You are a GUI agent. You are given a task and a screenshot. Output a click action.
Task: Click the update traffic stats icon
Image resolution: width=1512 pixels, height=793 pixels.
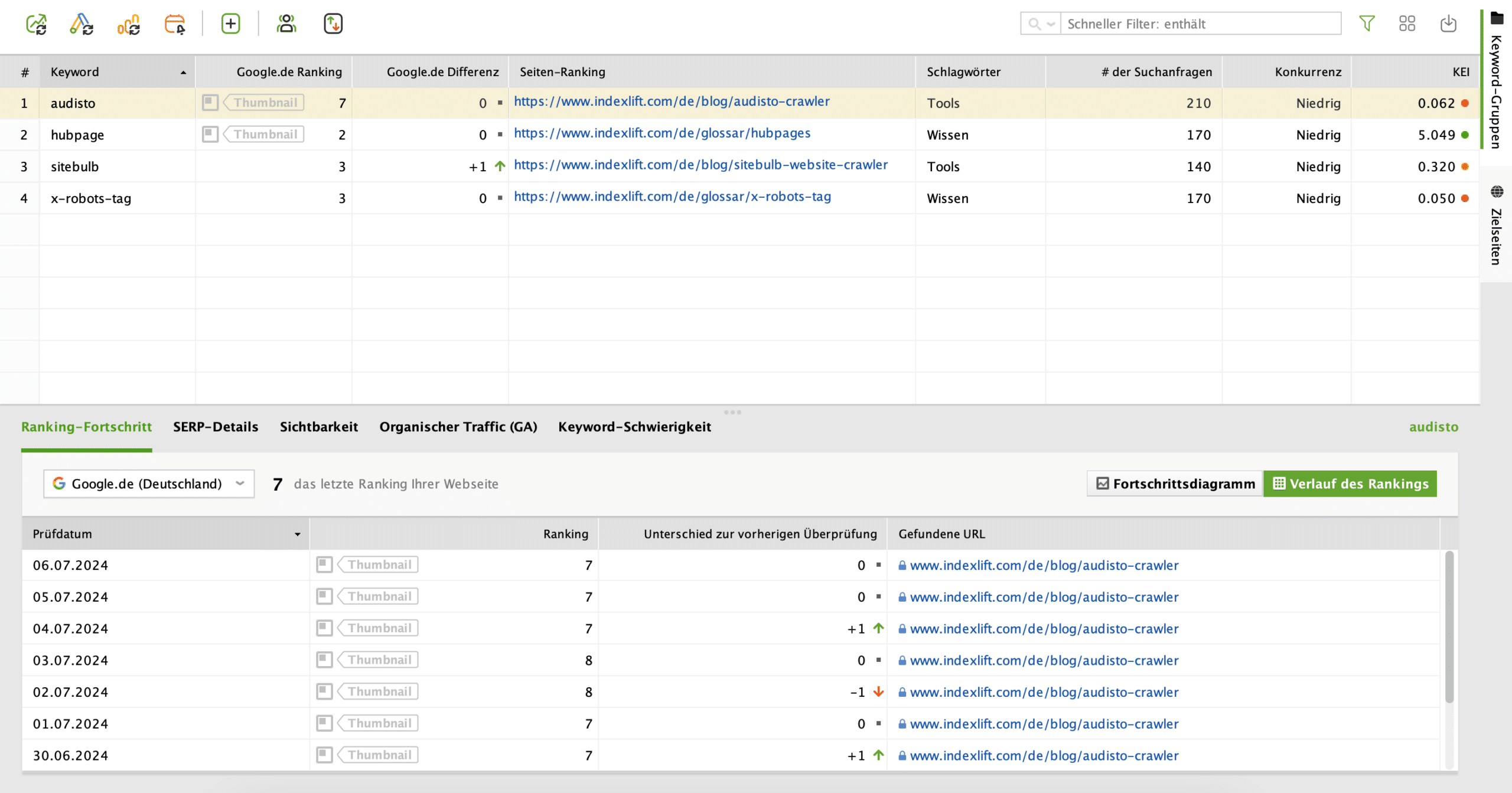click(129, 24)
